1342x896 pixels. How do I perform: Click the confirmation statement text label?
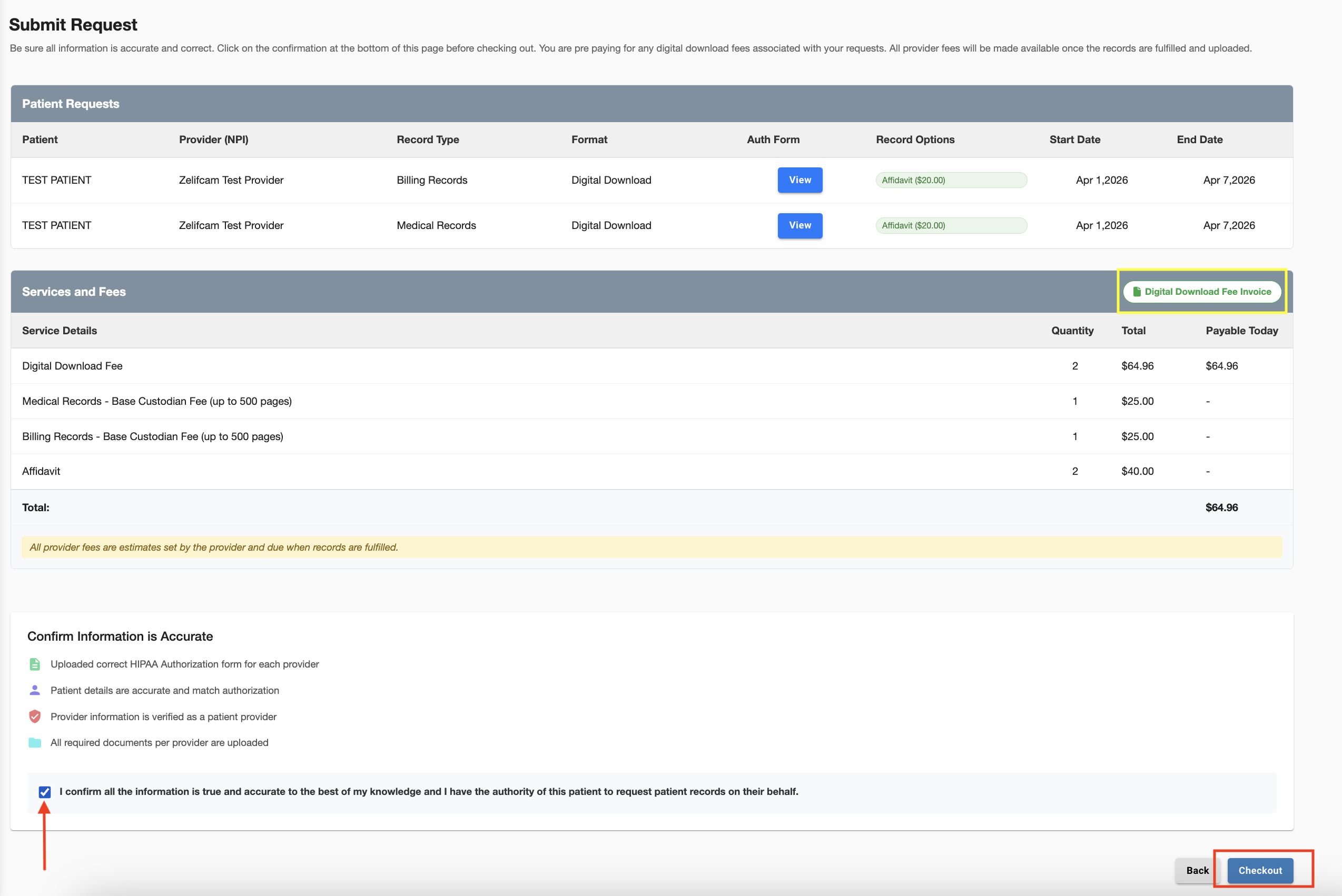click(x=429, y=791)
